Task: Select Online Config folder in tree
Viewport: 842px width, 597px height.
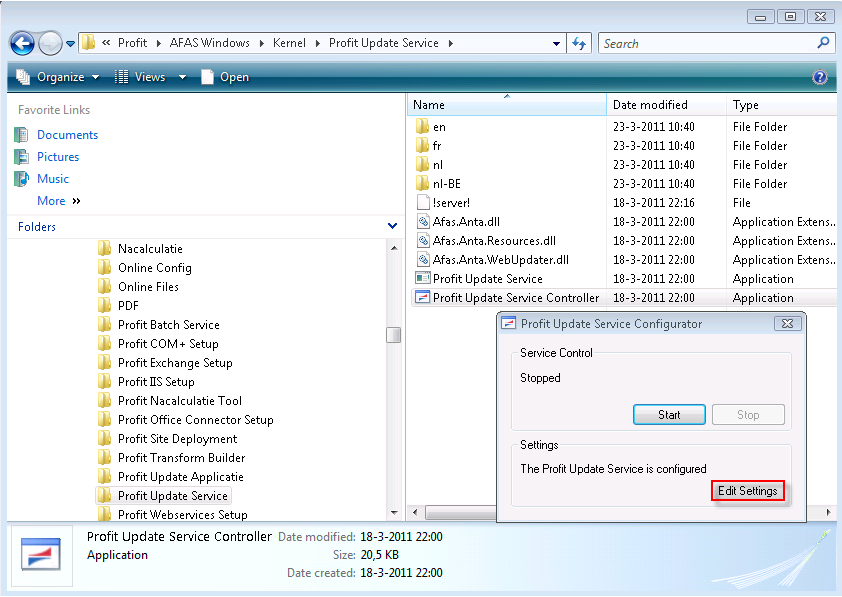Action: tap(154, 267)
